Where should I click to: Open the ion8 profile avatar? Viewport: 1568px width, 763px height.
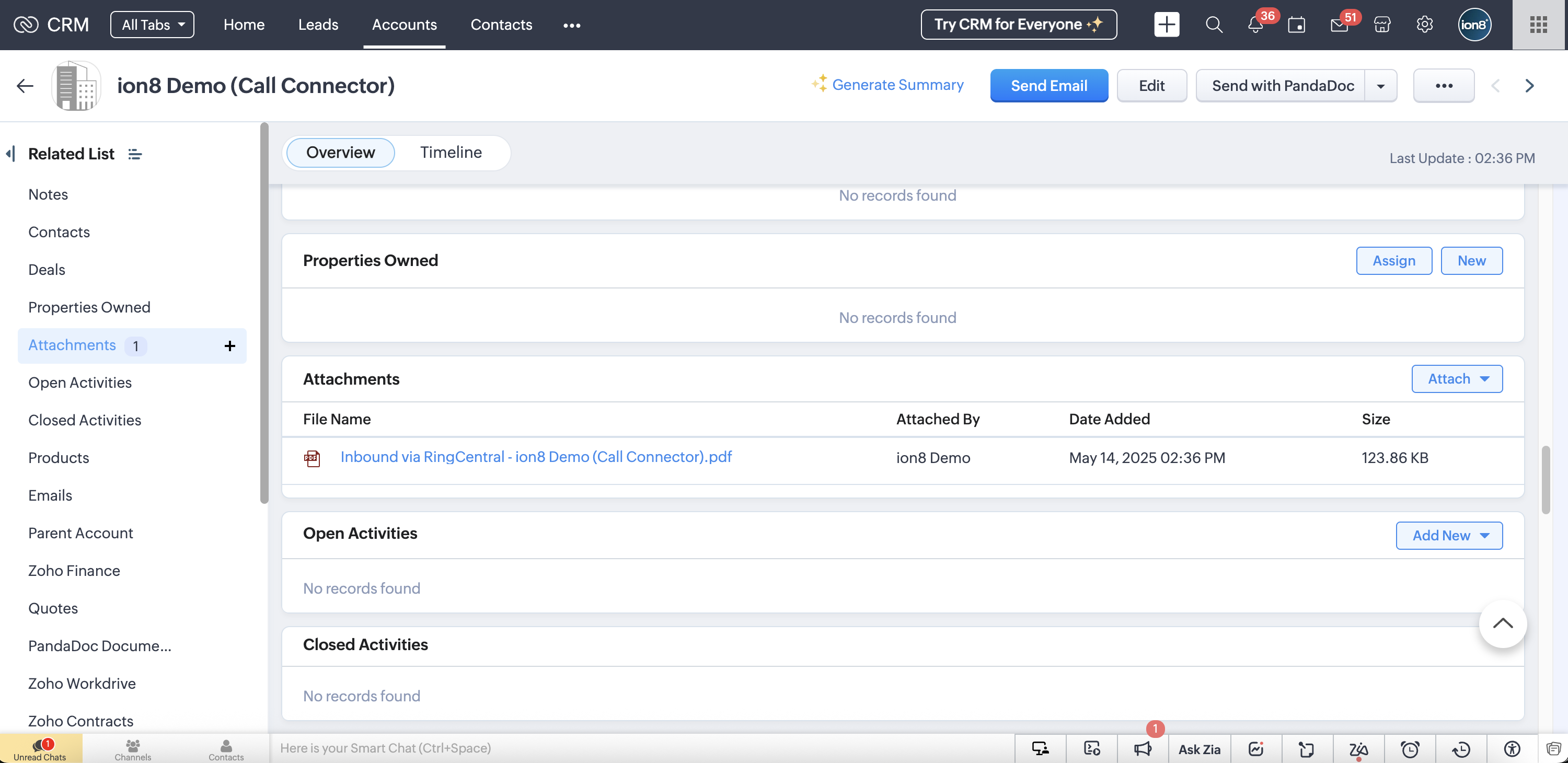[x=1474, y=25]
